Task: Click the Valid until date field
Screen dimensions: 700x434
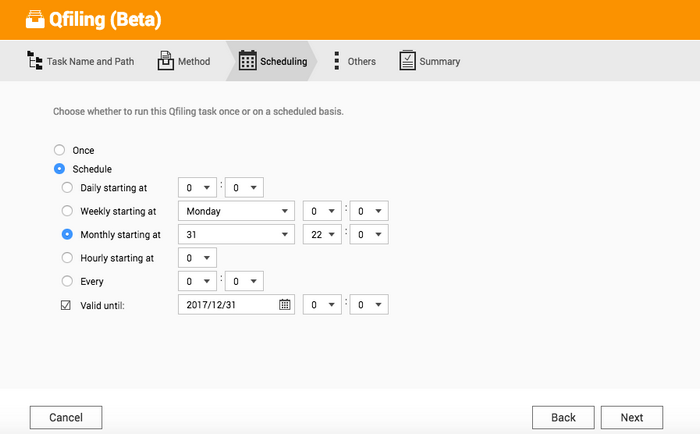Action: pos(236,305)
